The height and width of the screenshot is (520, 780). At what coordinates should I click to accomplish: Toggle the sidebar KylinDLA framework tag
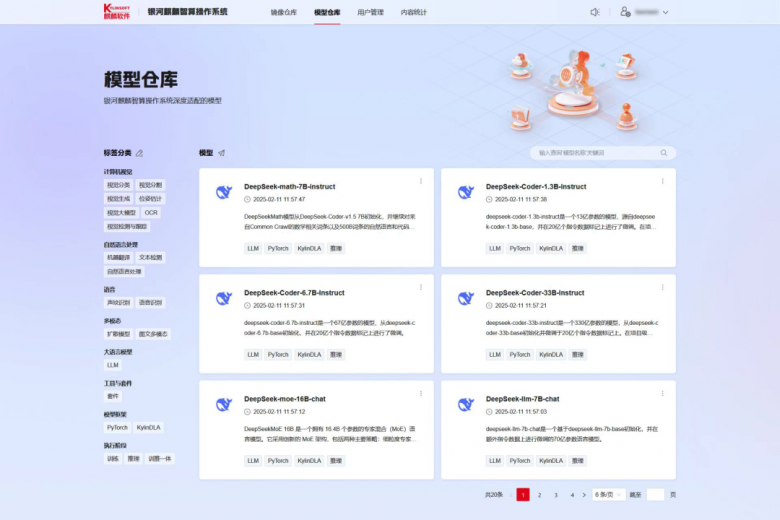point(148,427)
